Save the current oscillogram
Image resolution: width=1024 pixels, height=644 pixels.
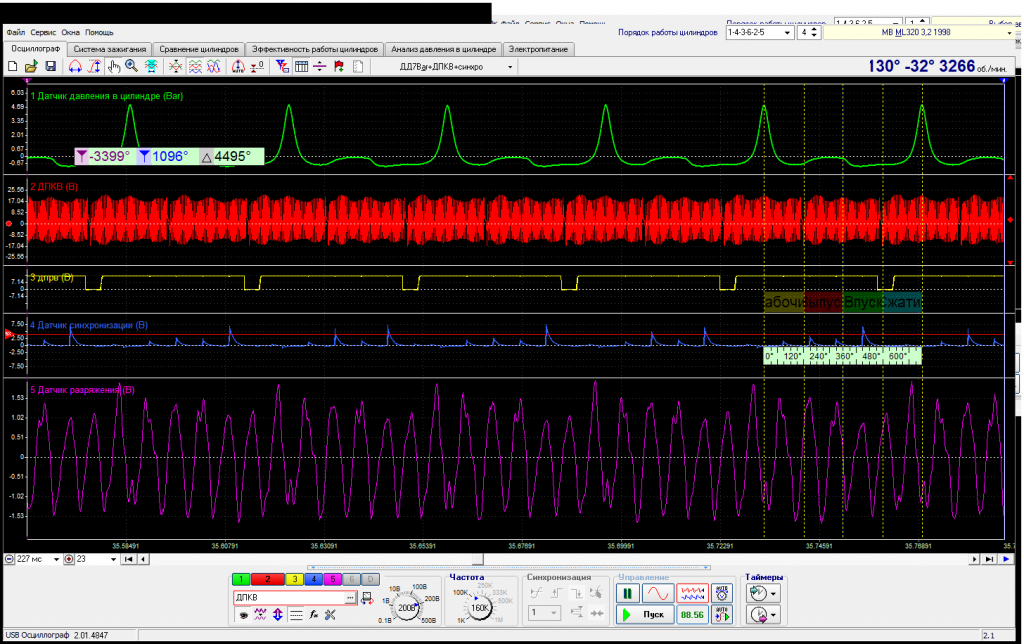pos(50,67)
